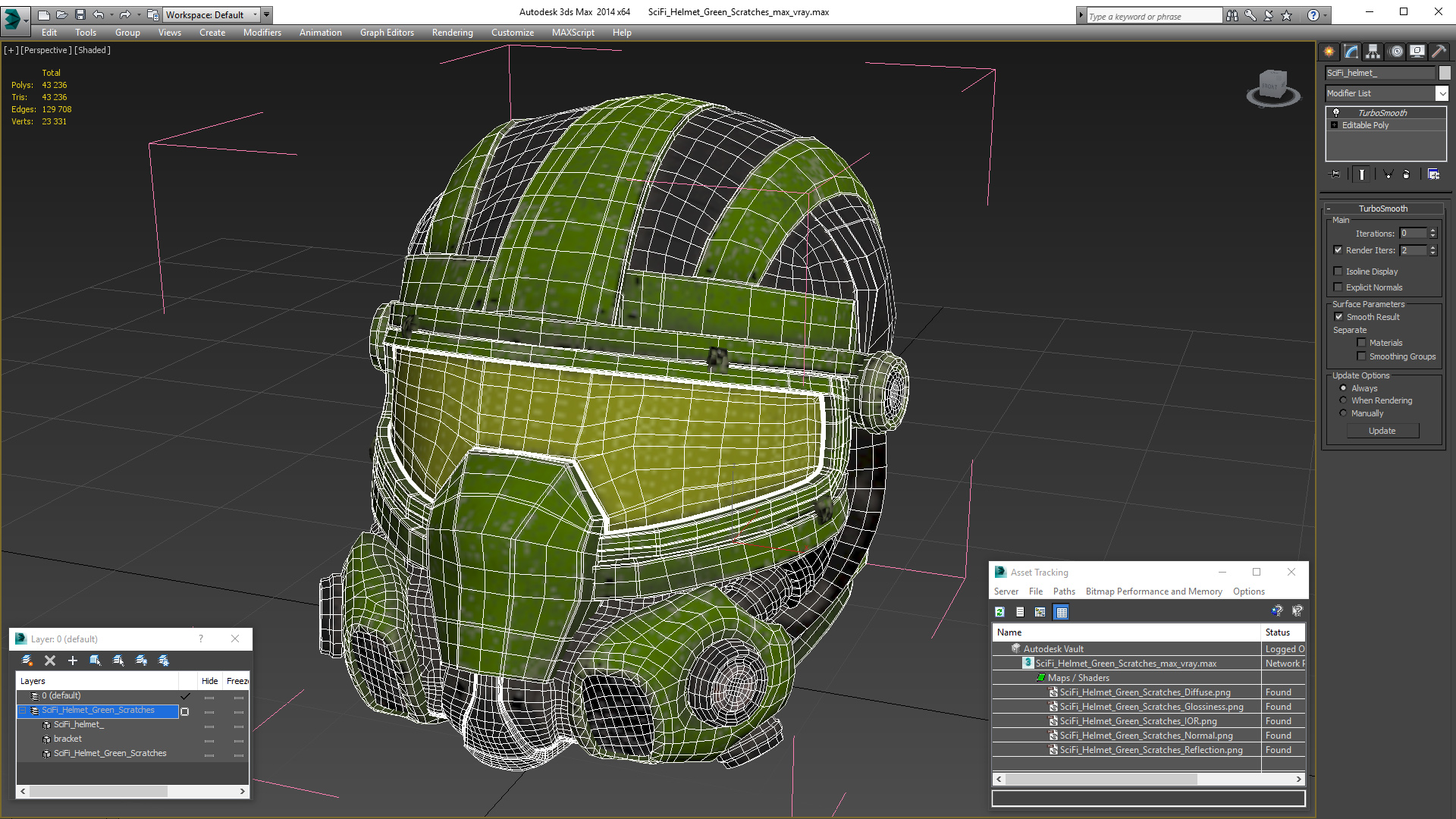Enable Separate by Materials checkbox
This screenshot has width=1456, height=819.
tap(1361, 343)
